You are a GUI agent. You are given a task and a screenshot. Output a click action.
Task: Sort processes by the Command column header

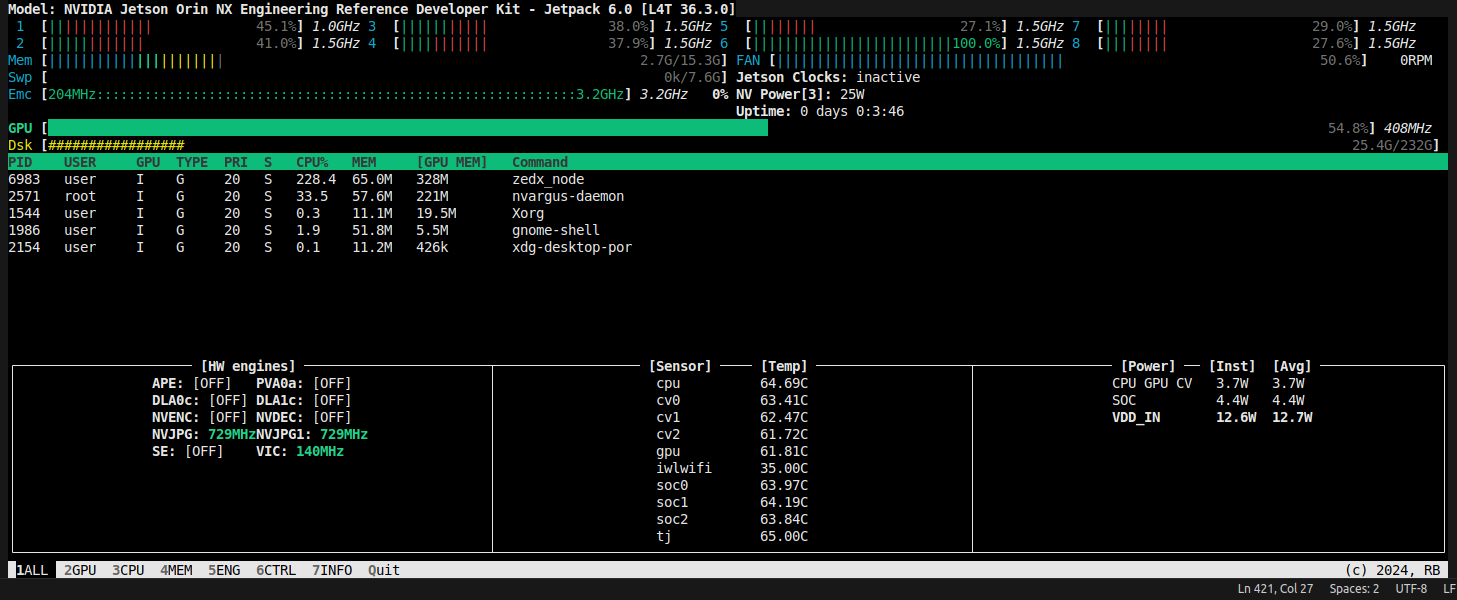tap(540, 162)
